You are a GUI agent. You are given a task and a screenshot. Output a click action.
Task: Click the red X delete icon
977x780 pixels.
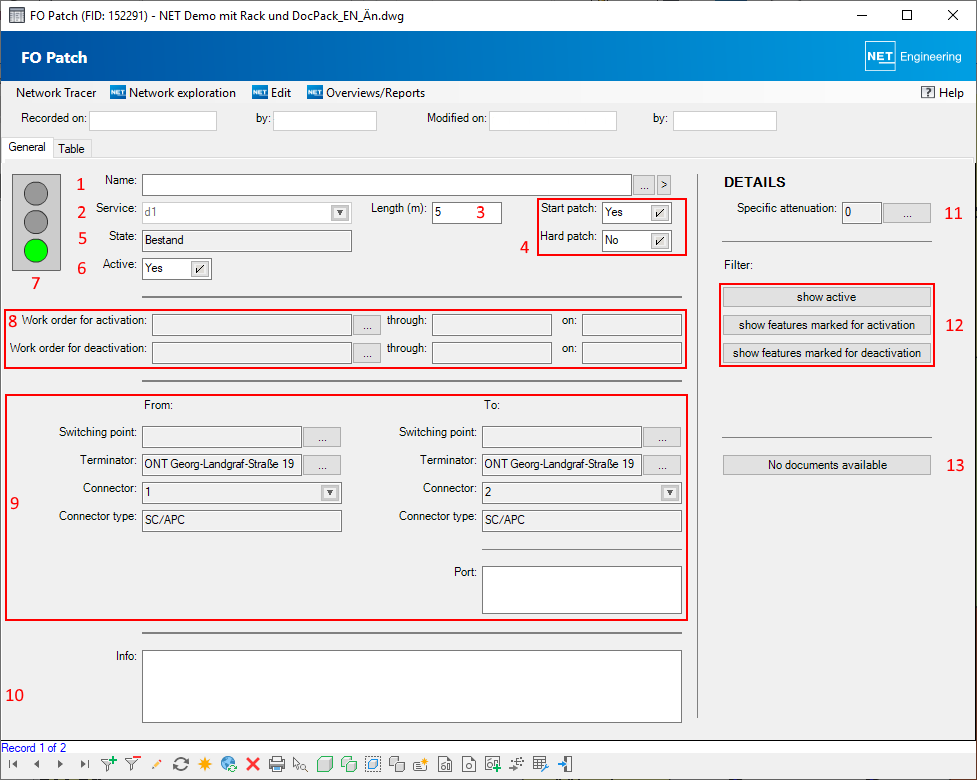[252, 764]
